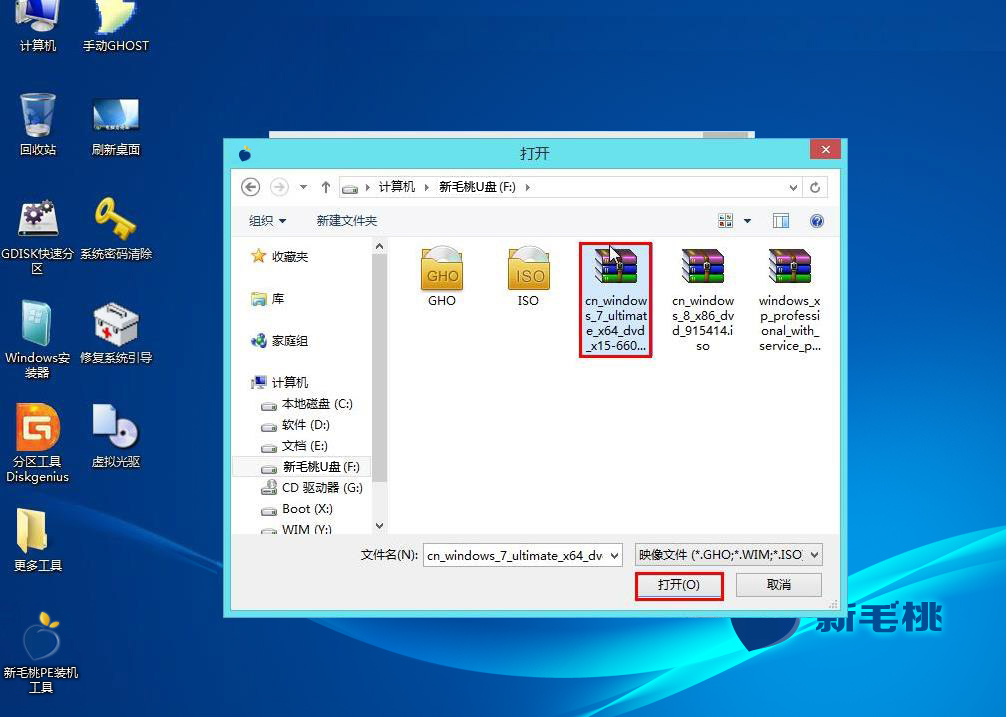Image resolution: width=1006 pixels, height=717 pixels.
Task: Click 新建文件夹 in the toolbar
Action: coord(346,221)
